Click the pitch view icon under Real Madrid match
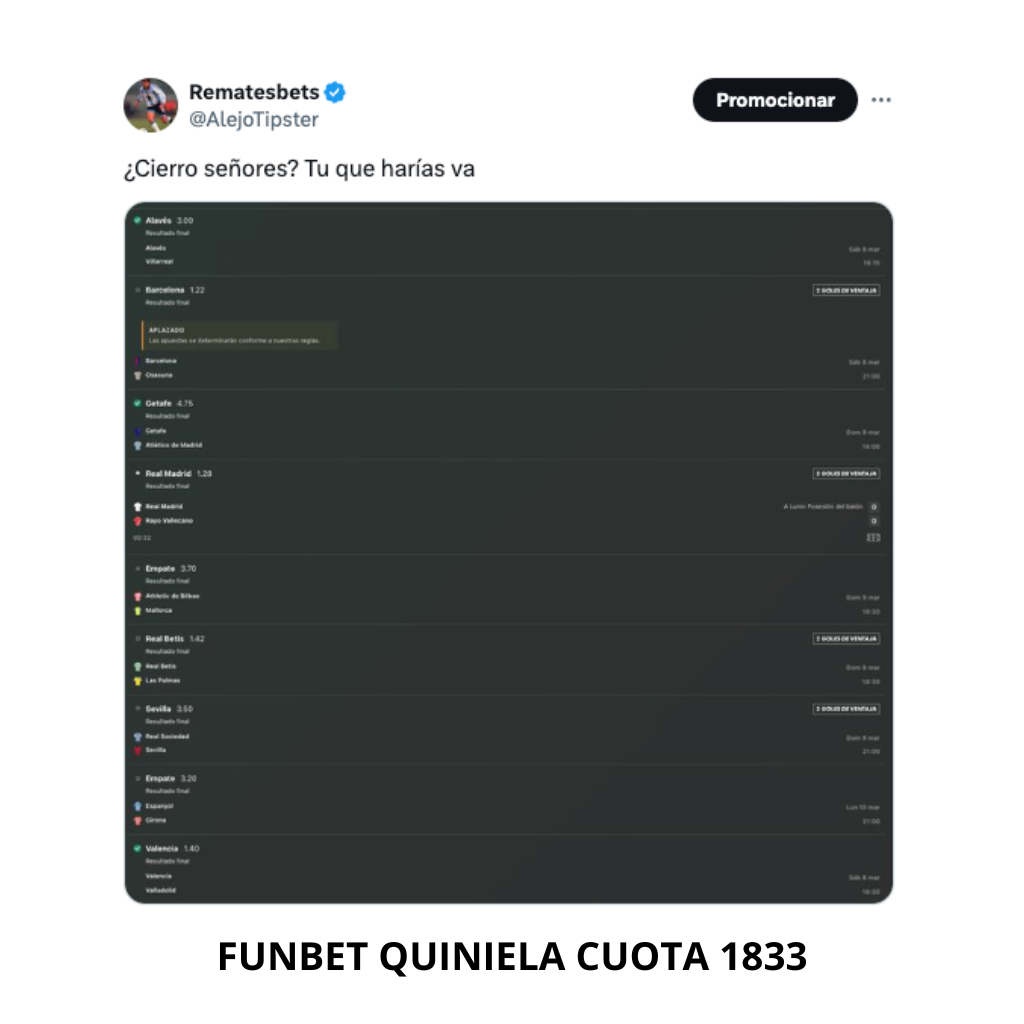 (x=873, y=538)
